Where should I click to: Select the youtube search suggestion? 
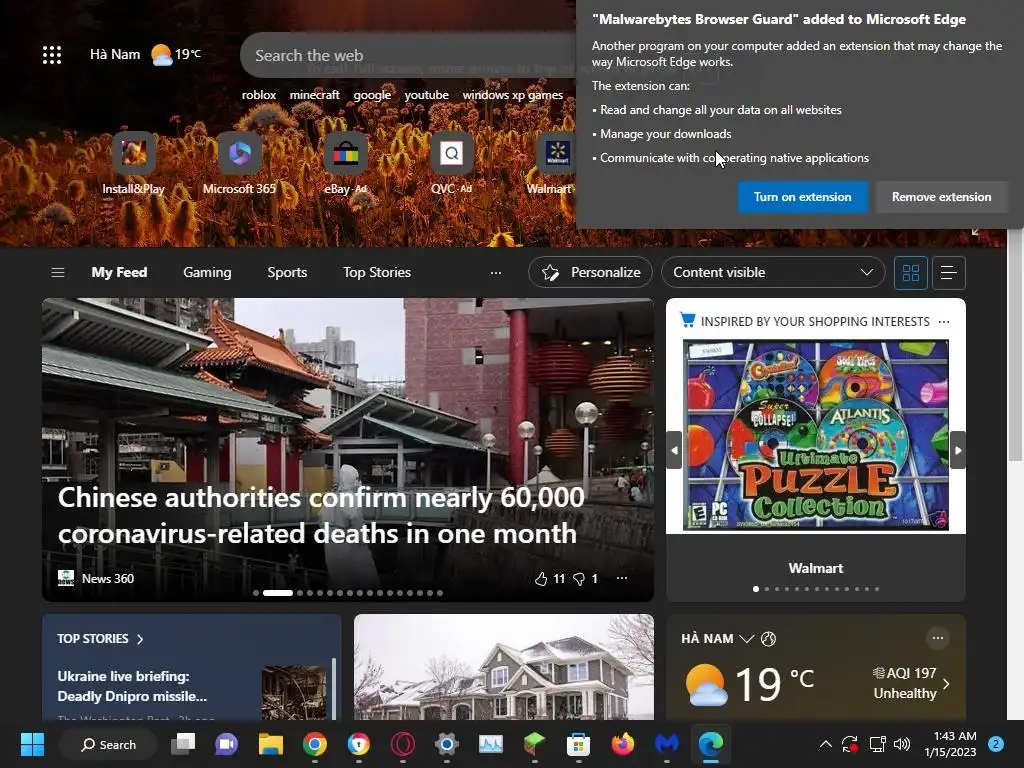click(x=426, y=95)
